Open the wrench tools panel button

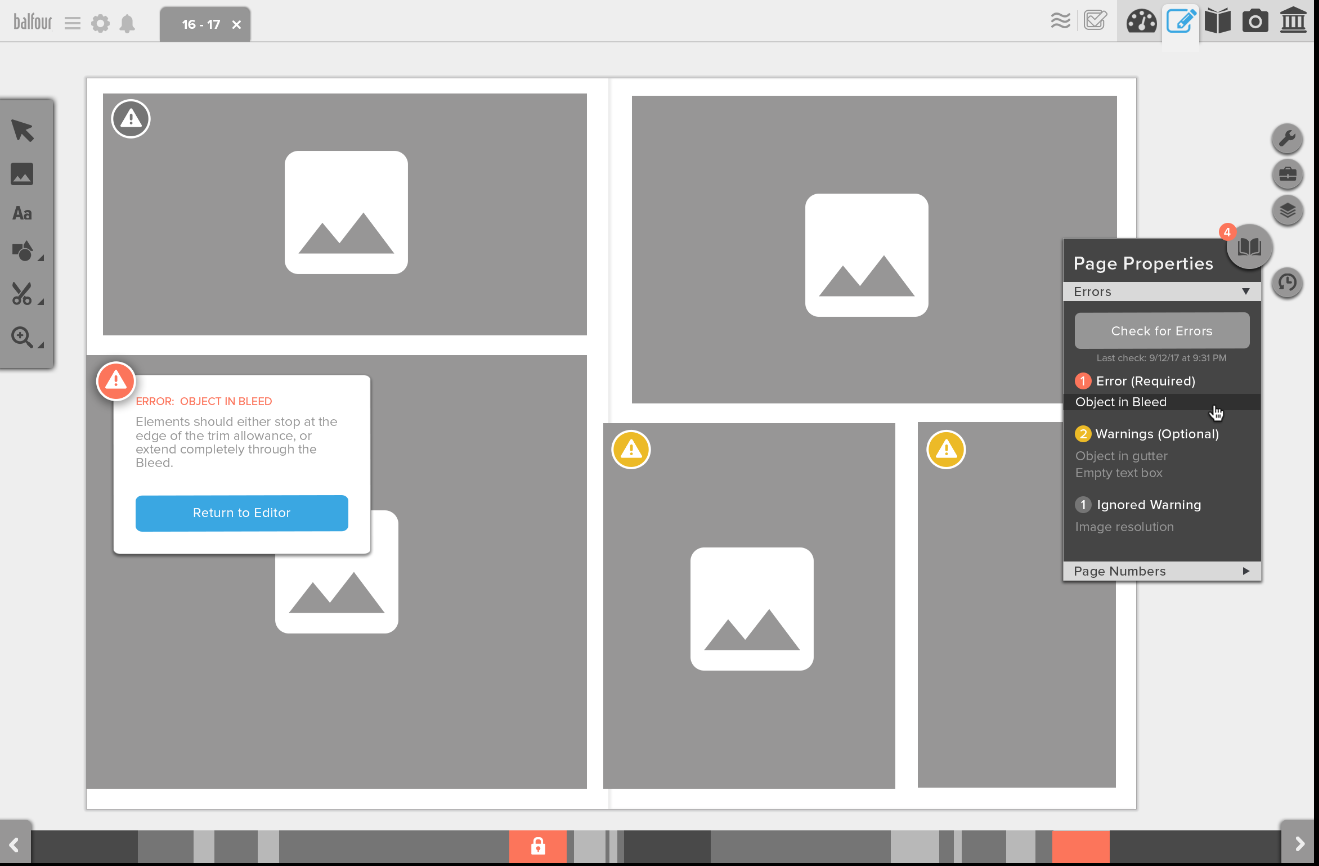click(x=1287, y=139)
